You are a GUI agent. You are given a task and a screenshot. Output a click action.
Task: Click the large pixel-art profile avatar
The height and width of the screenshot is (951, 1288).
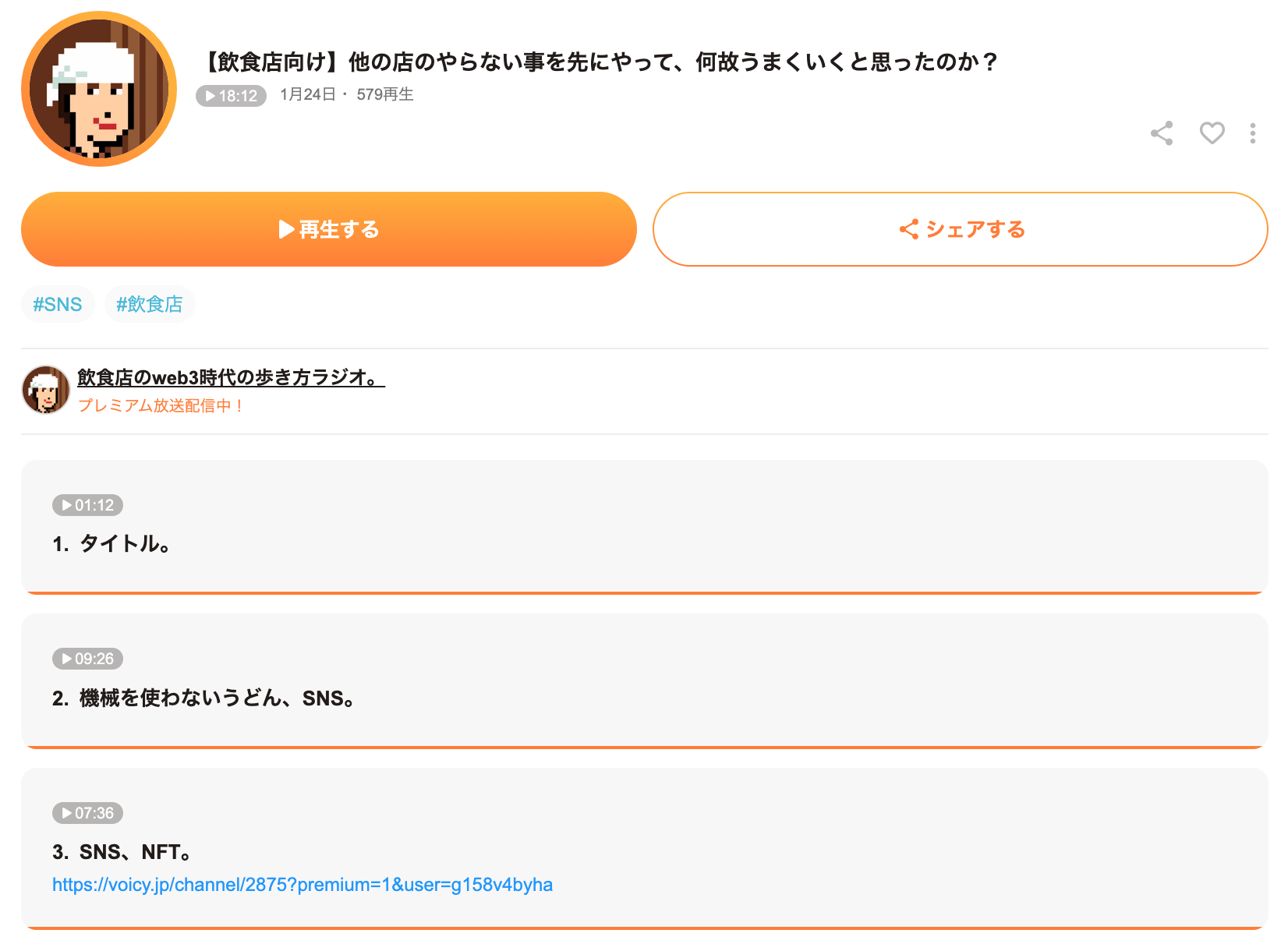click(99, 89)
